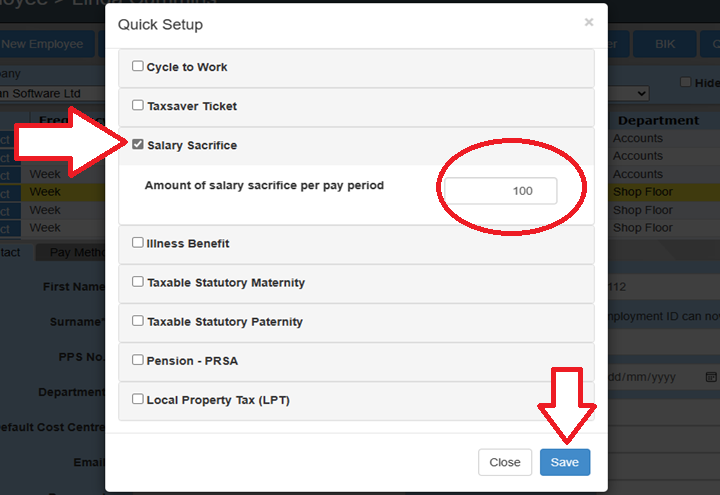Image resolution: width=720 pixels, height=495 pixels.
Task: Enable Local Property Tax (LPT)
Action: [x=138, y=399]
